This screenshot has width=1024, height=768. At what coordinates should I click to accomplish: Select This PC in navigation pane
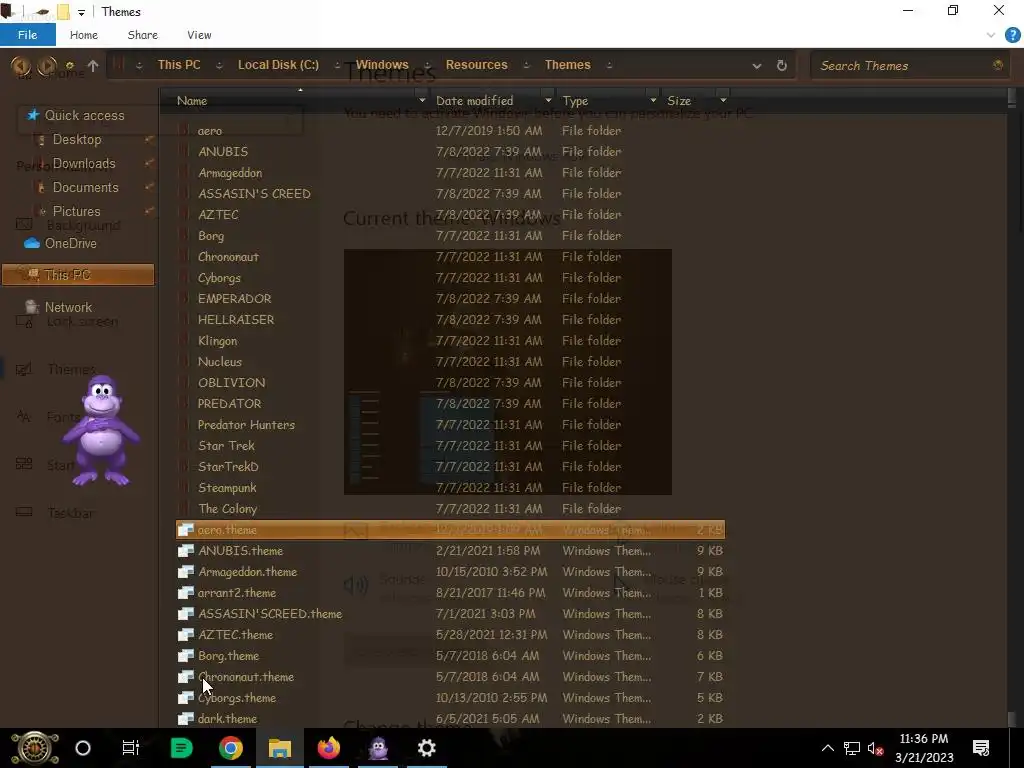[x=78, y=275]
